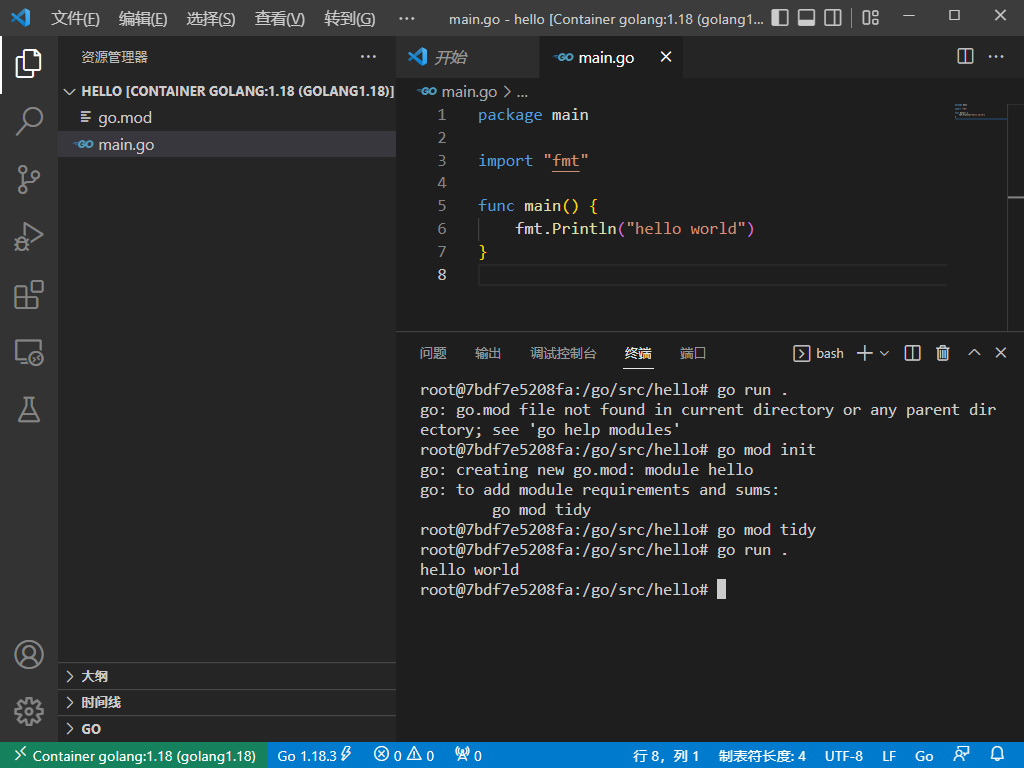Open the Manage gear settings icon
Image resolution: width=1024 pixels, height=768 pixels.
pyautogui.click(x=29, y=711)
